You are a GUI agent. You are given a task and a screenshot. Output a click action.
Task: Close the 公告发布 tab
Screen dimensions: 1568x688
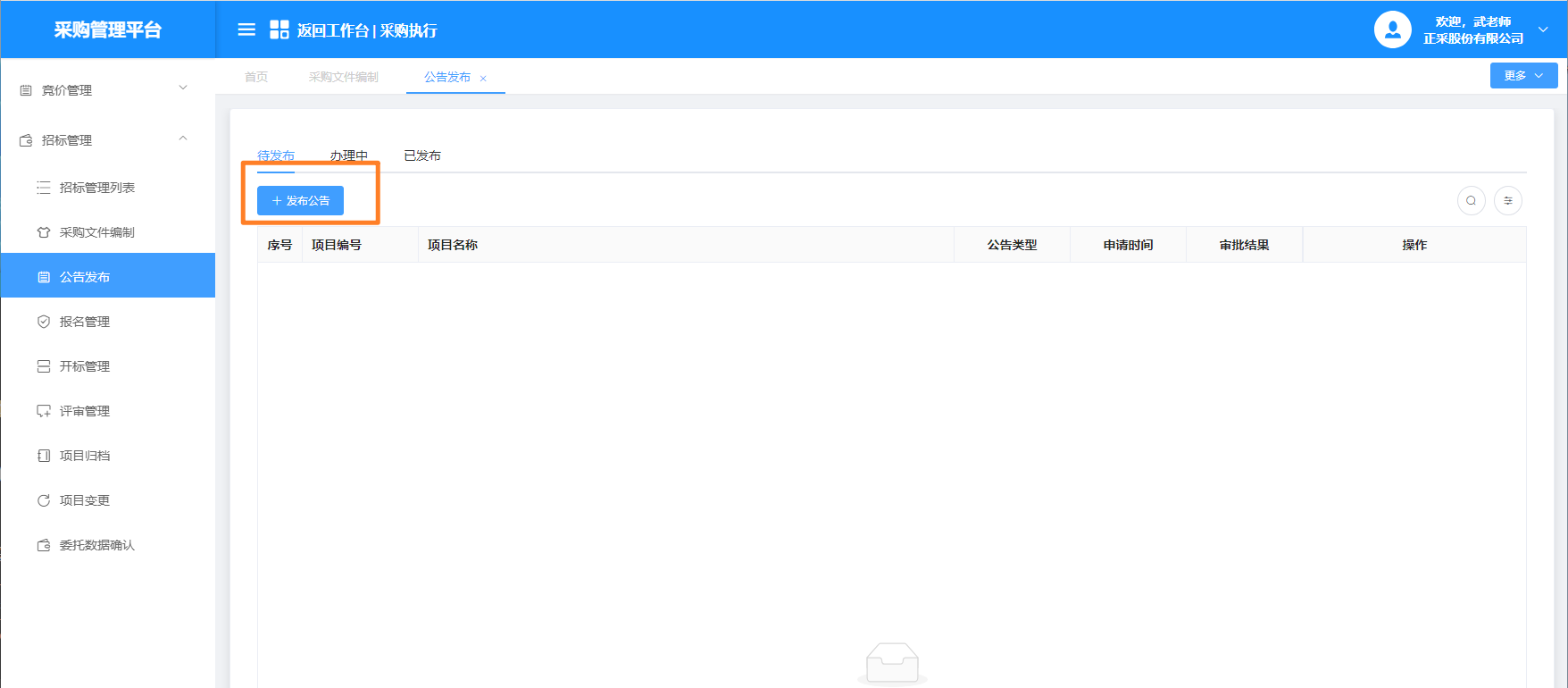click(483, 79)
